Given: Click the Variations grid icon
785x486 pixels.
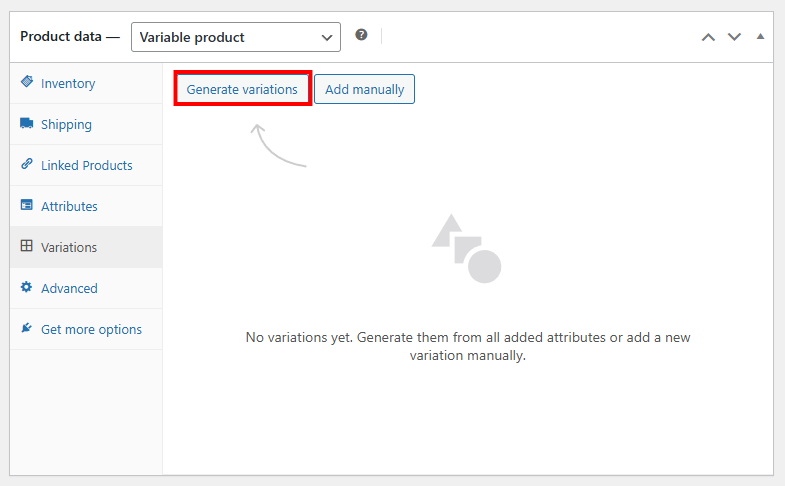Looking at the screenshot, I should tap(27, 247).
